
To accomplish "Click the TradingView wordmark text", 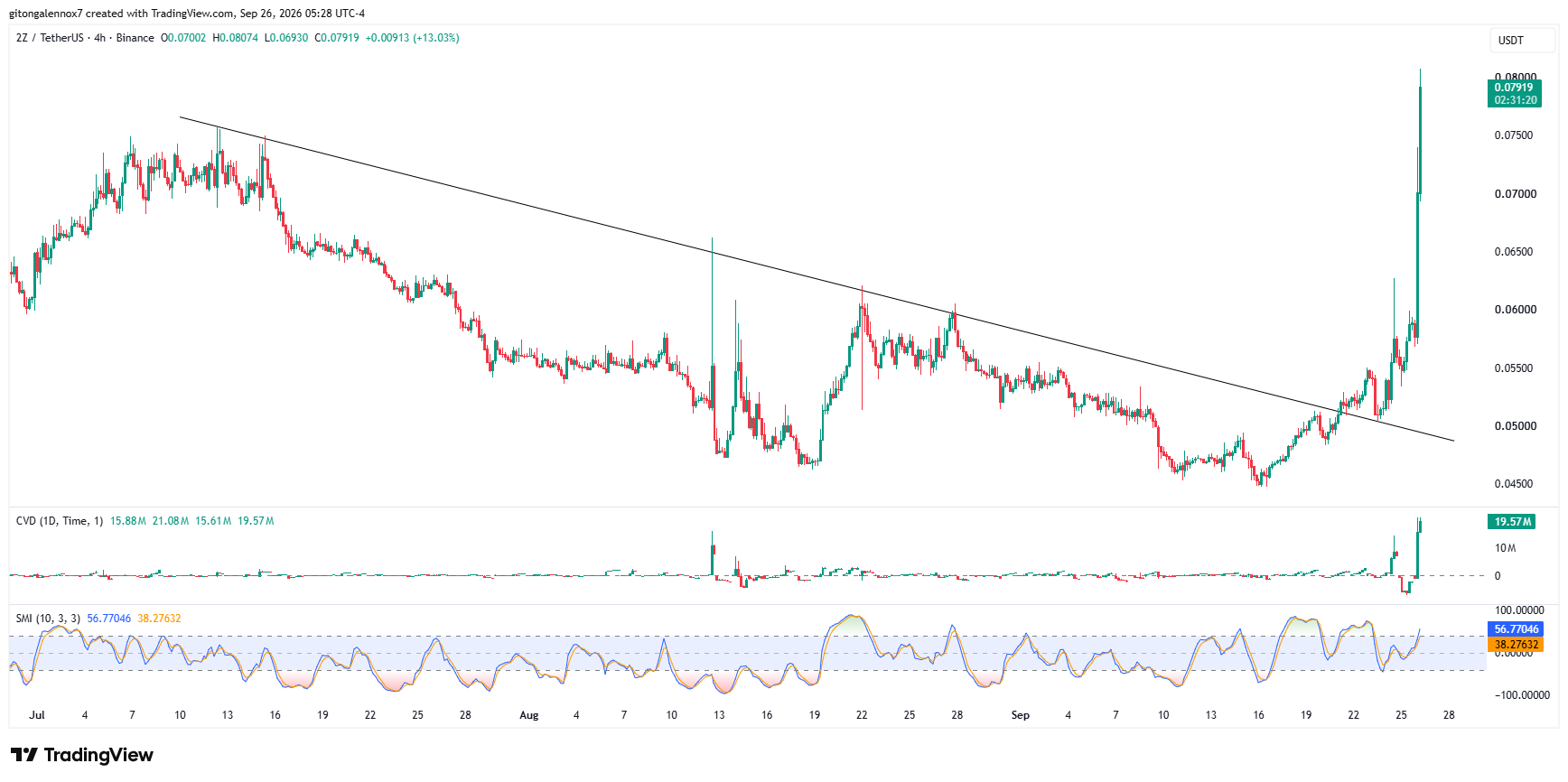I will pyautogui.click(x=98, y=755).
